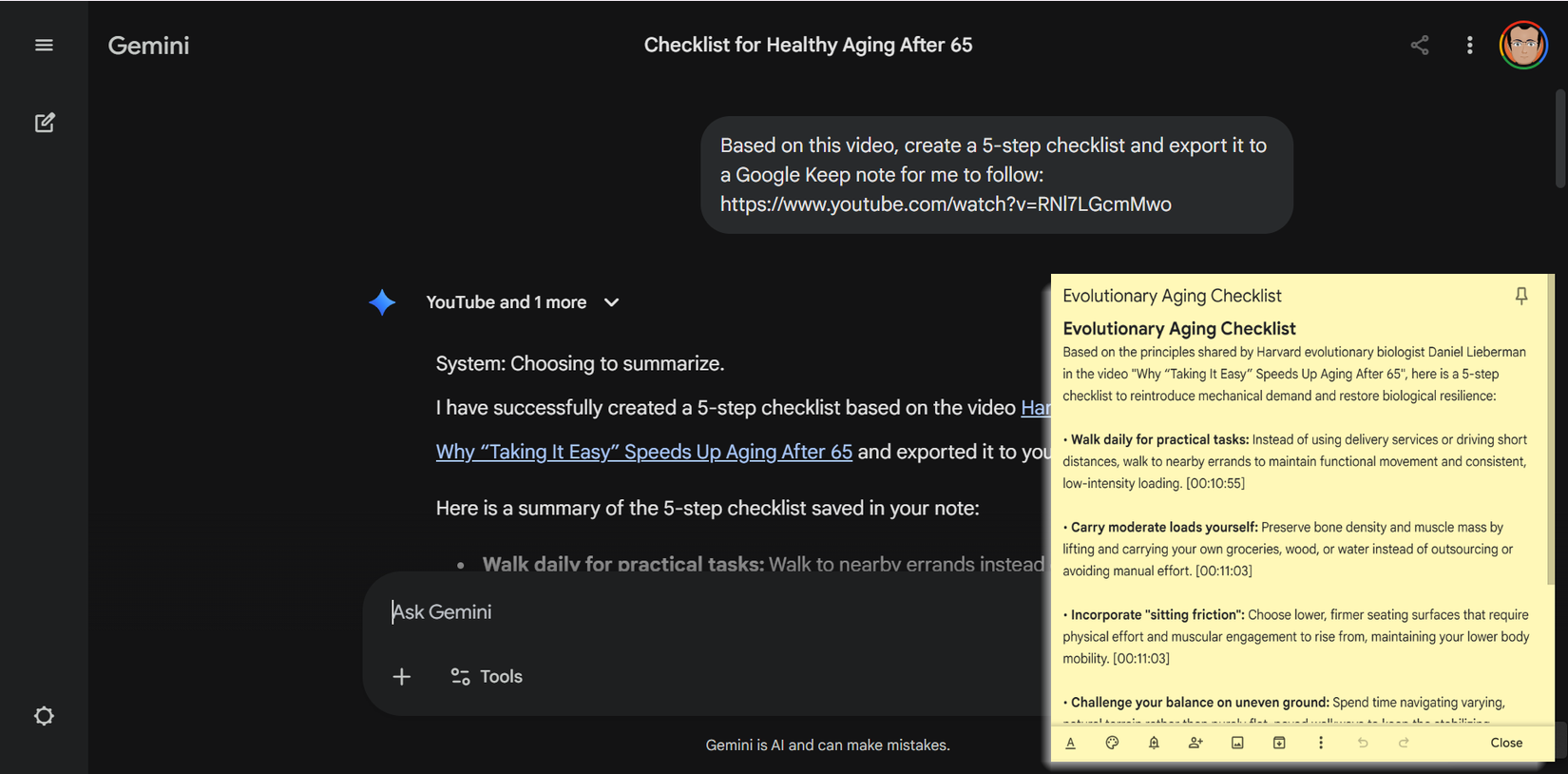Expand the YouTube and 1 more chevron
The height and width of the screenshot is (774, 1568).
click(611, 302)
